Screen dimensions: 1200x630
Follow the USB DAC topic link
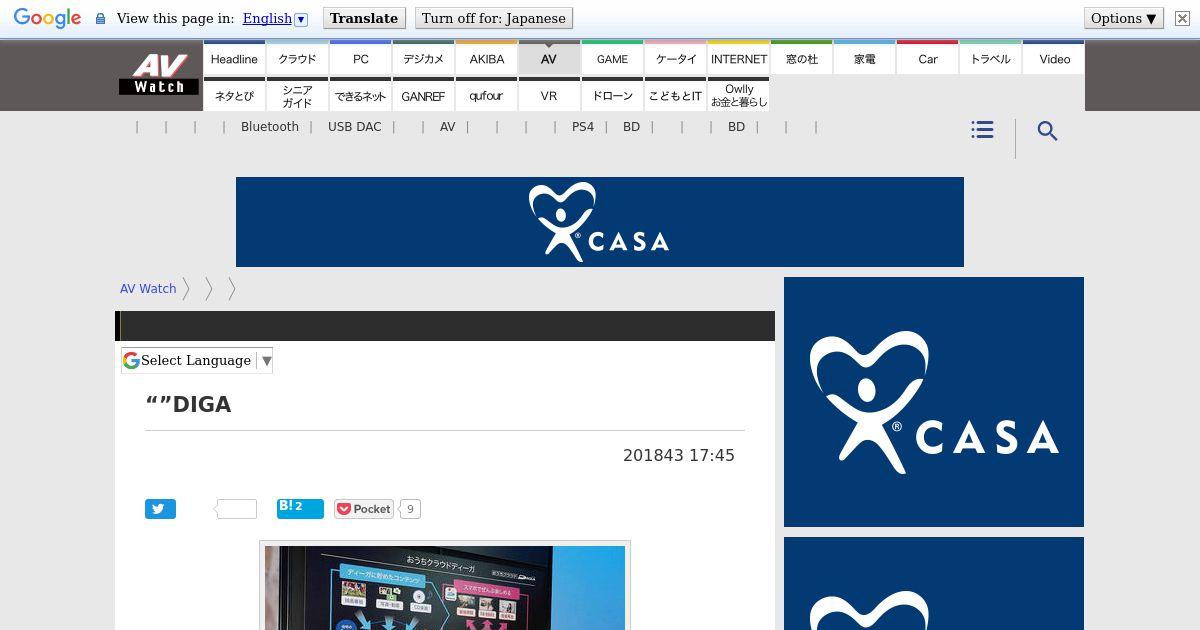tap(354, 127)
